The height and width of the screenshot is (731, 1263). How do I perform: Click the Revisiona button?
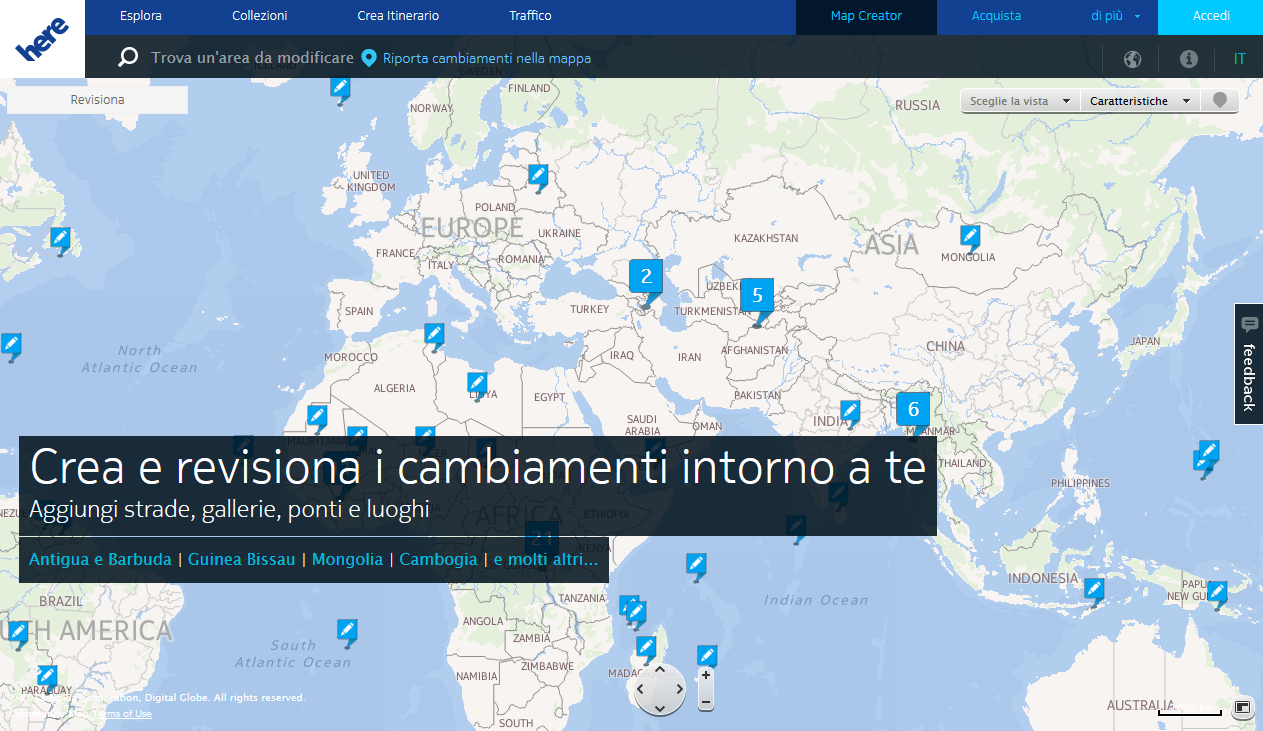coord(97,100)
